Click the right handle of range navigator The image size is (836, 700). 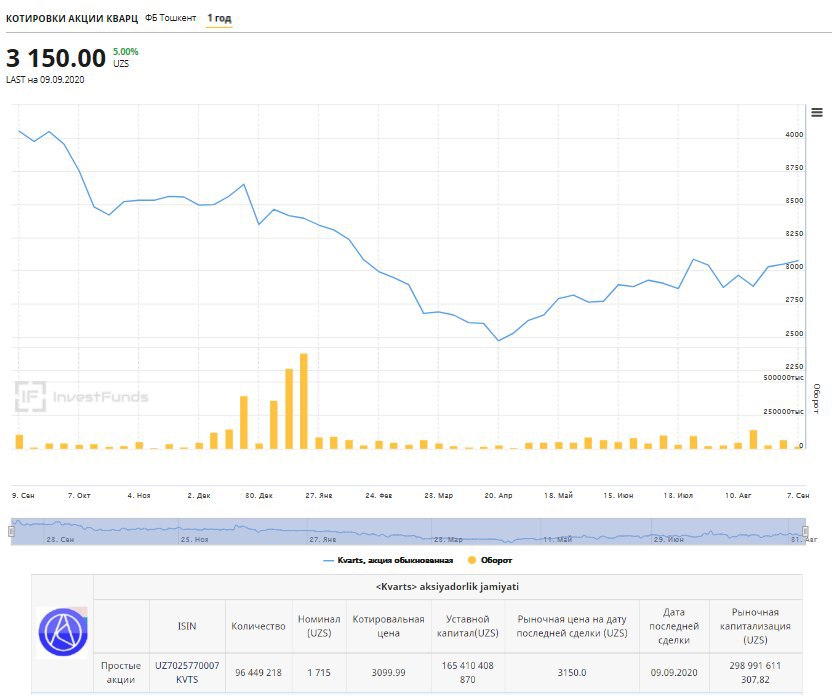[x=805, y=531]
